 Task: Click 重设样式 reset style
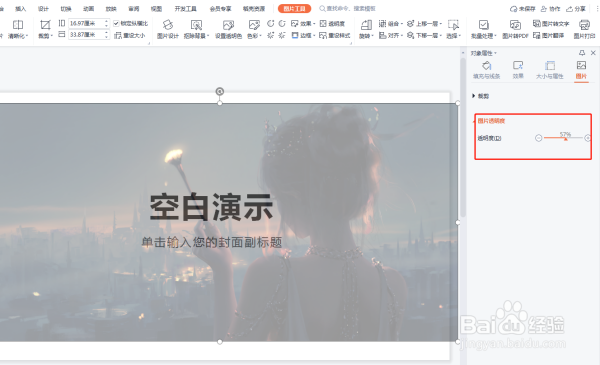click(x=335, y=36)
